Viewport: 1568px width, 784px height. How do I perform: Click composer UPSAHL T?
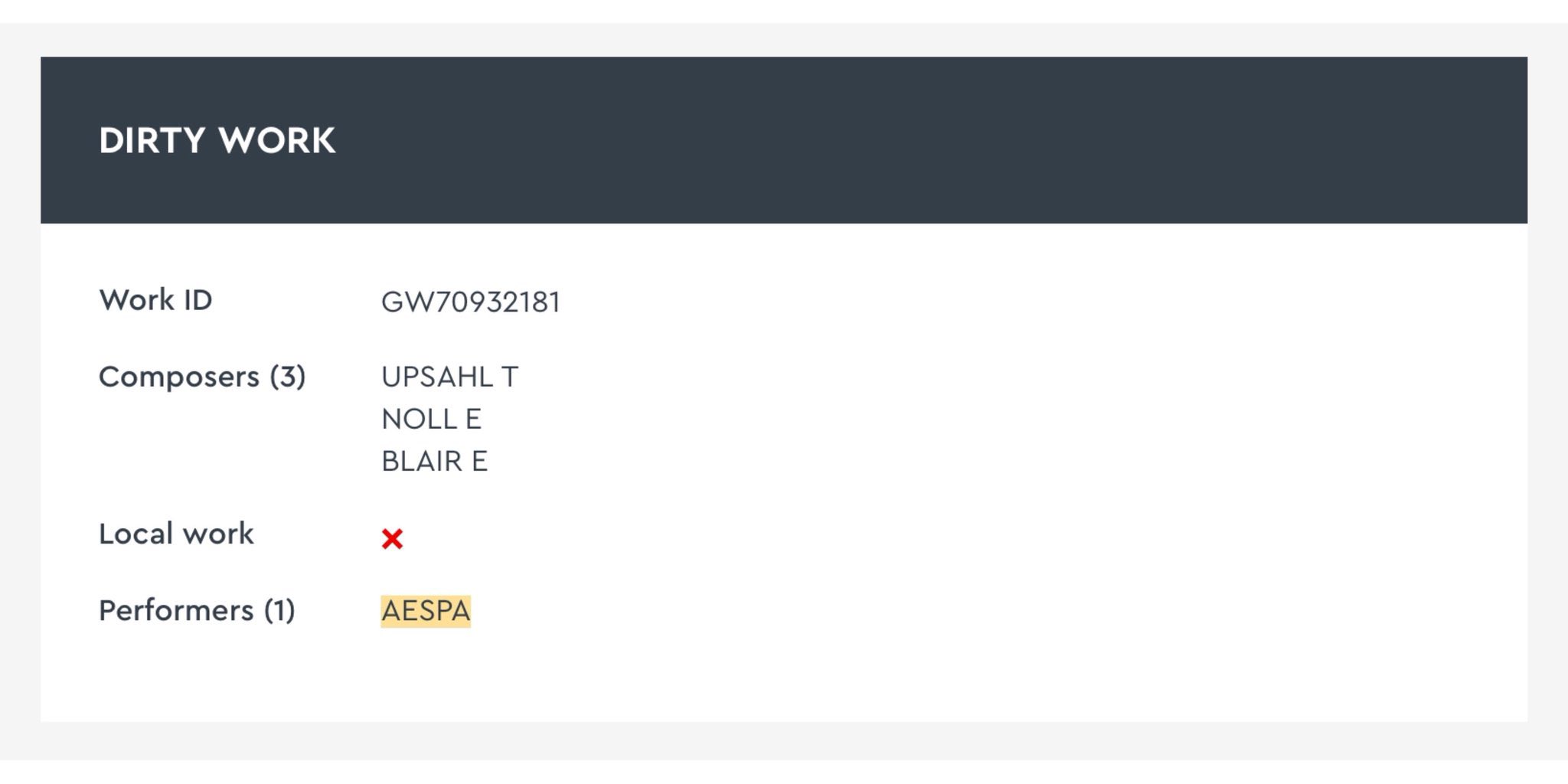(450, 377)
